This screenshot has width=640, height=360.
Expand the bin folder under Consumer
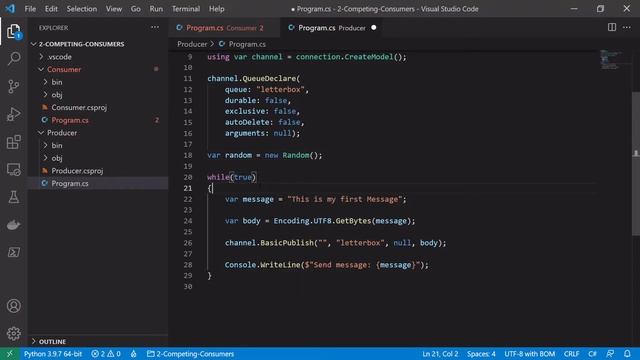(x=45, y=82)
